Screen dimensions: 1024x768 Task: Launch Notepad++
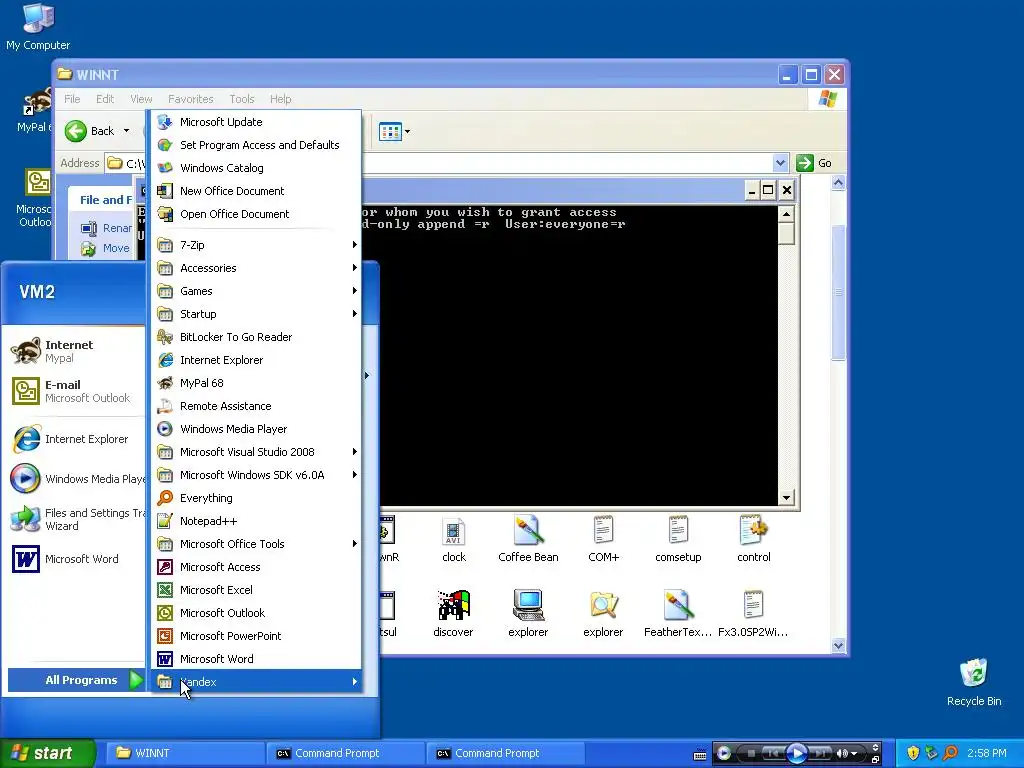pyautogui.click(x=257, y=521)
